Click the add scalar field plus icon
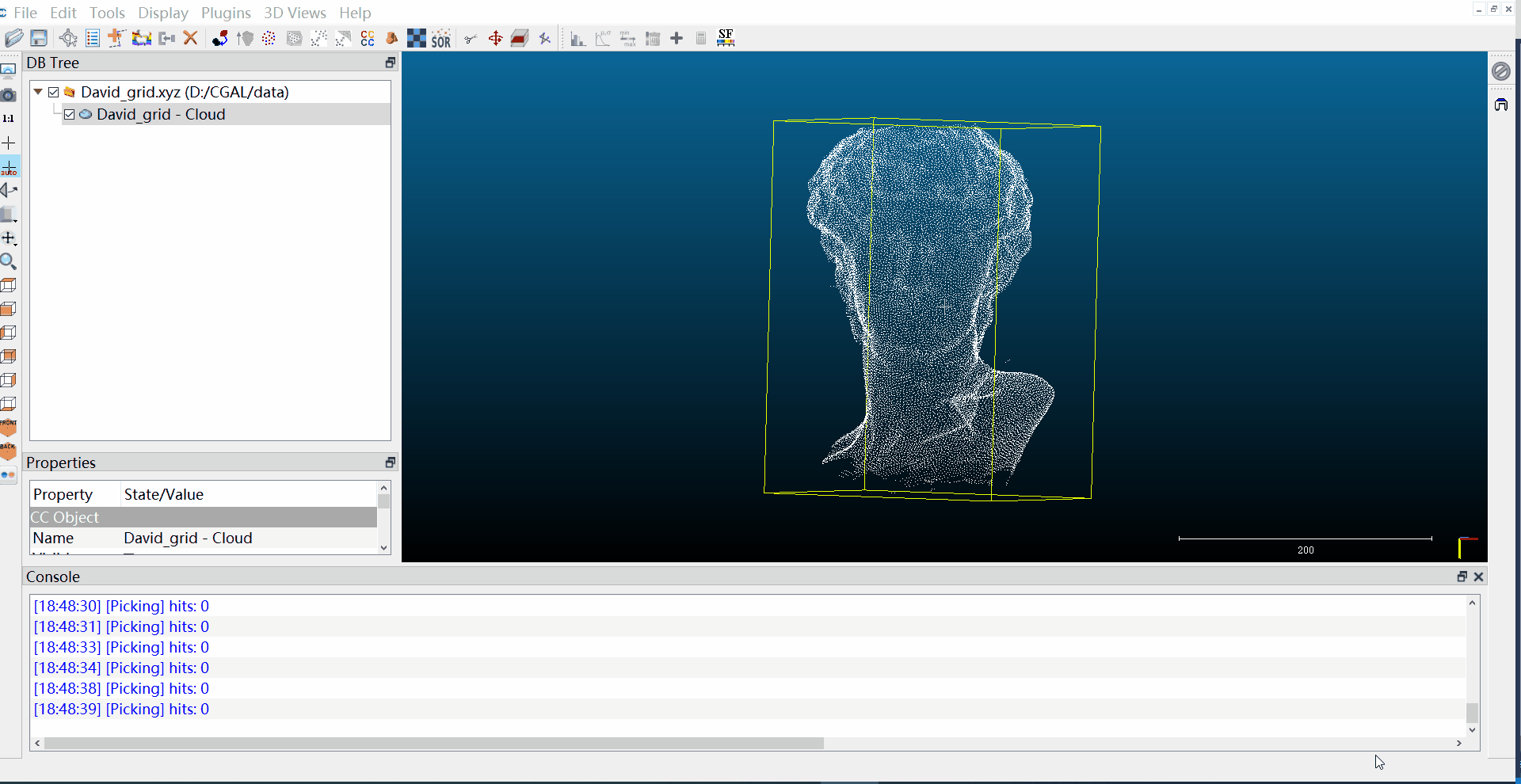The image size is (1521, 784). pyautogui.click(x=677, y=38)
